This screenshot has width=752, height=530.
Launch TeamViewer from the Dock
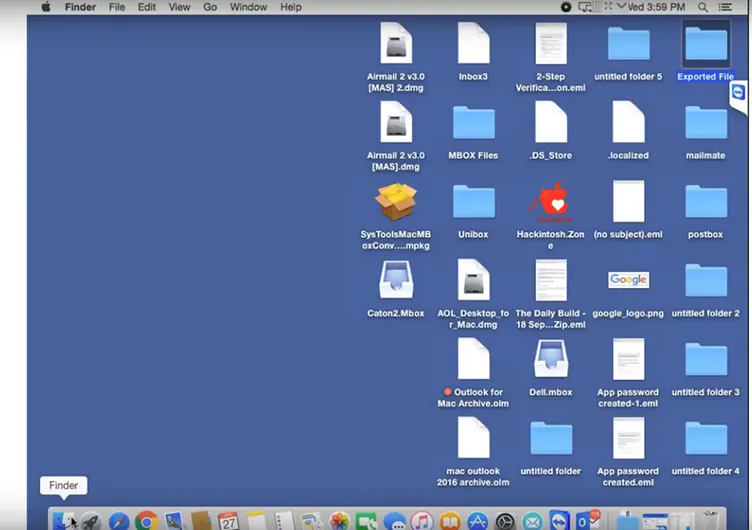click(559, 521)
